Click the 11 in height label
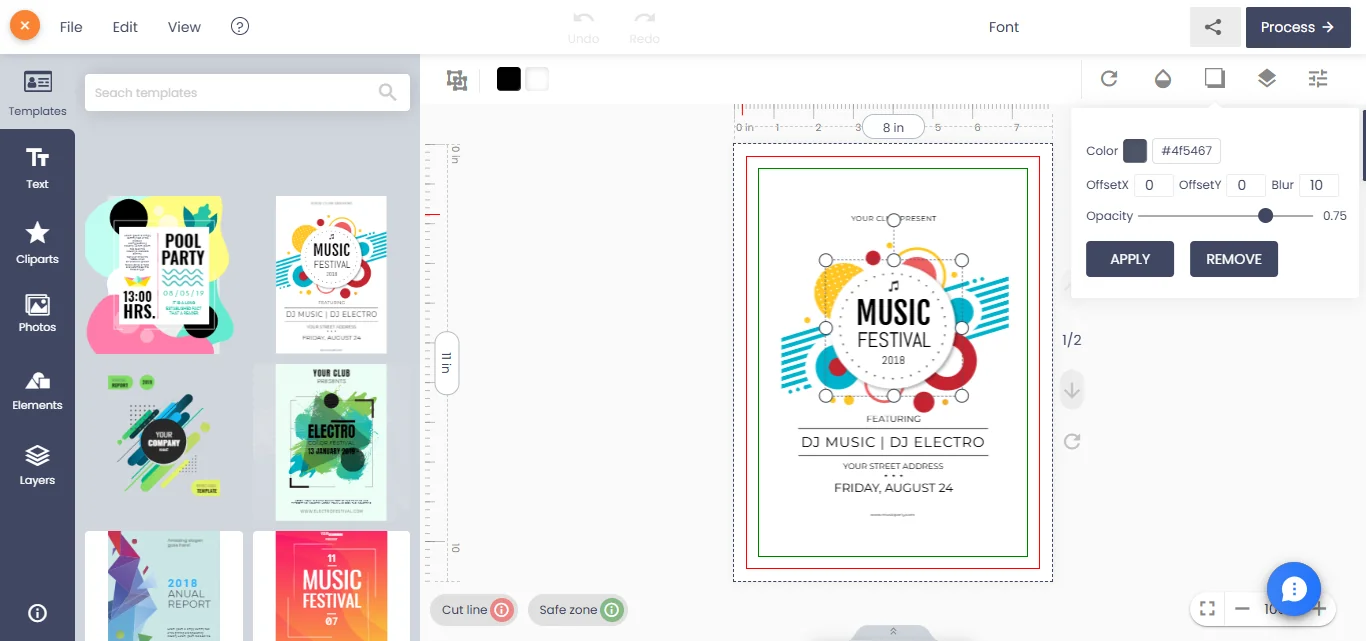 click(447, 363)
